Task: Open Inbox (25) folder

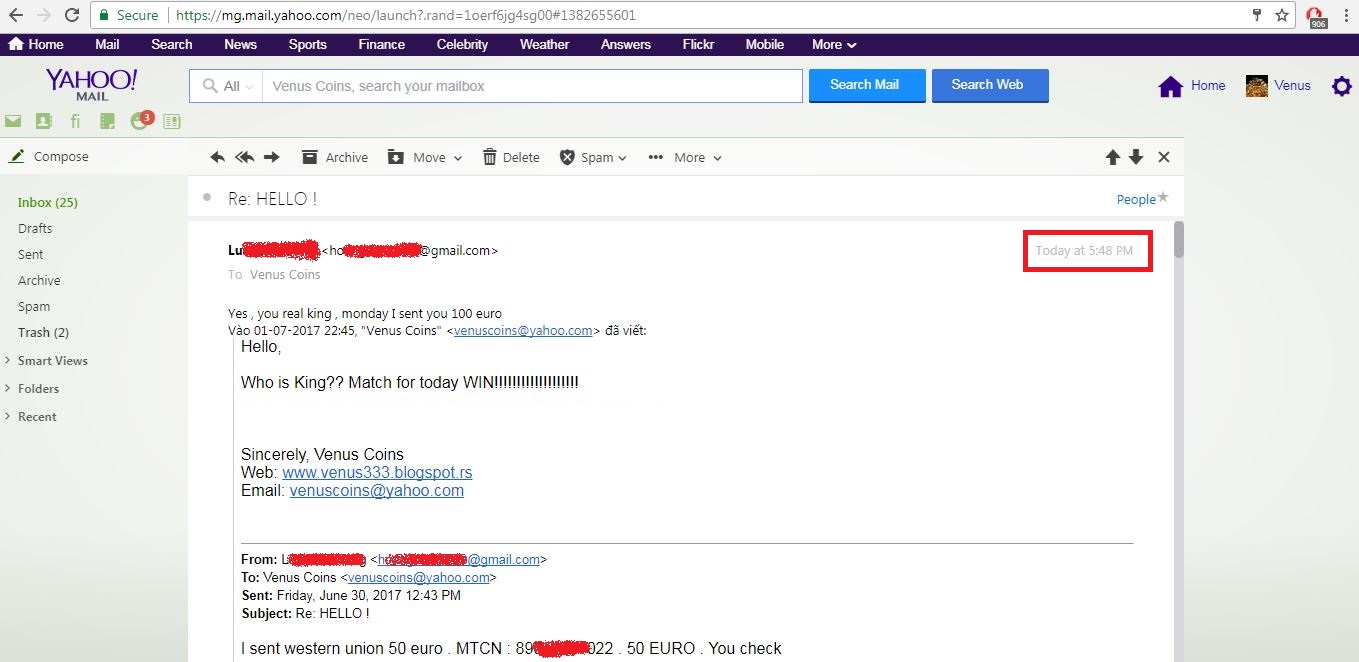Action: [x=47, y=202]
